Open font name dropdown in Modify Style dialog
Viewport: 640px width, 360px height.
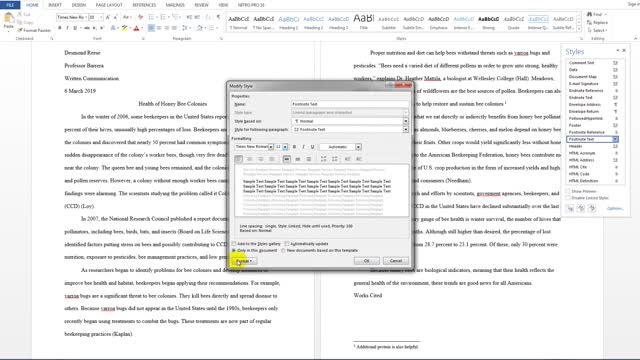coord(271,147)
